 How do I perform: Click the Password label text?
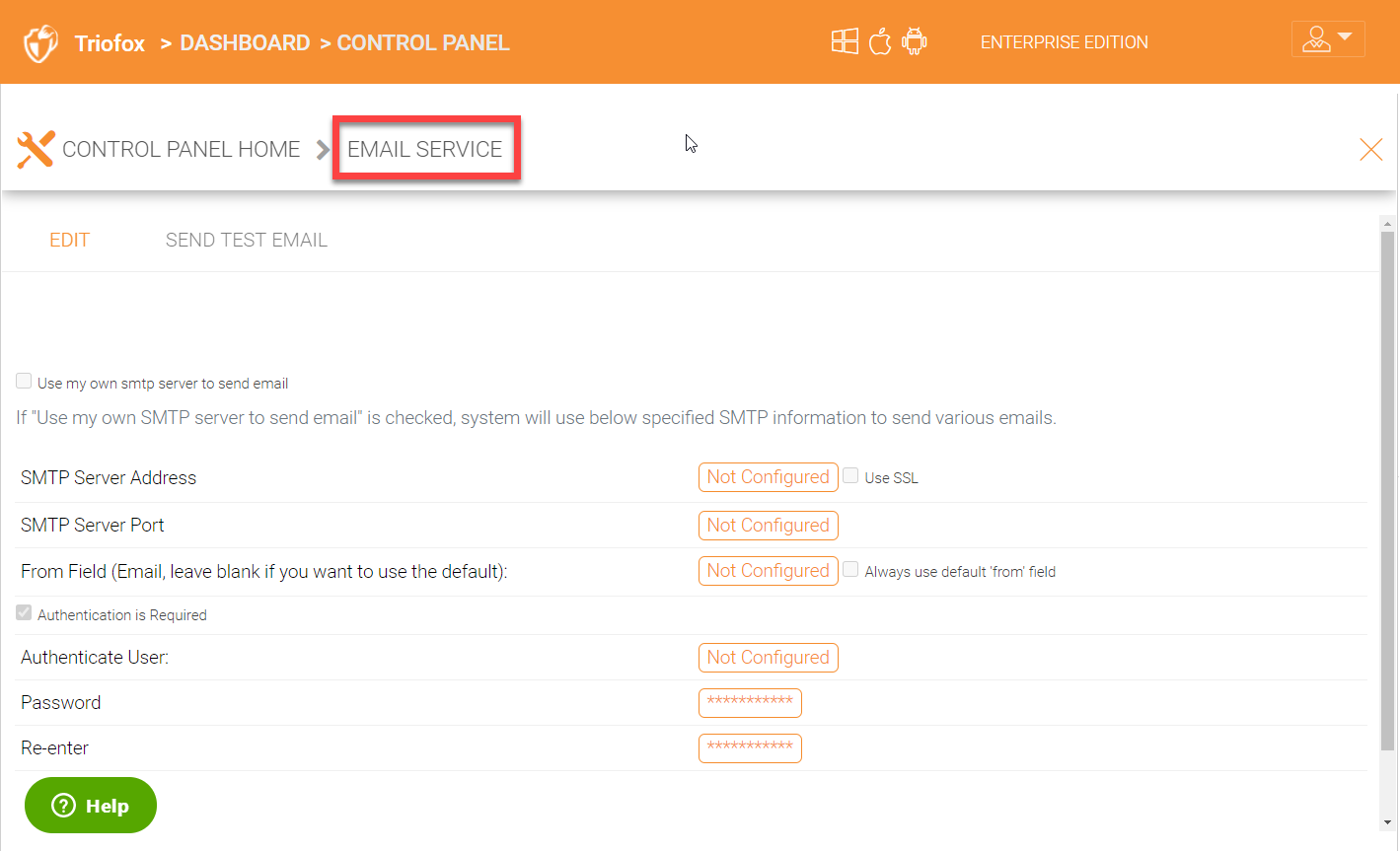coord(61,703)
